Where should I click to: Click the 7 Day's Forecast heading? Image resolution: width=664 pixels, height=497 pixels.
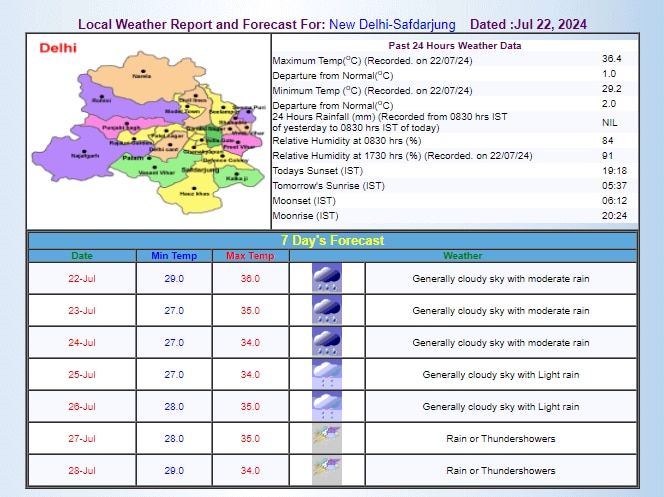pos(332,240)
